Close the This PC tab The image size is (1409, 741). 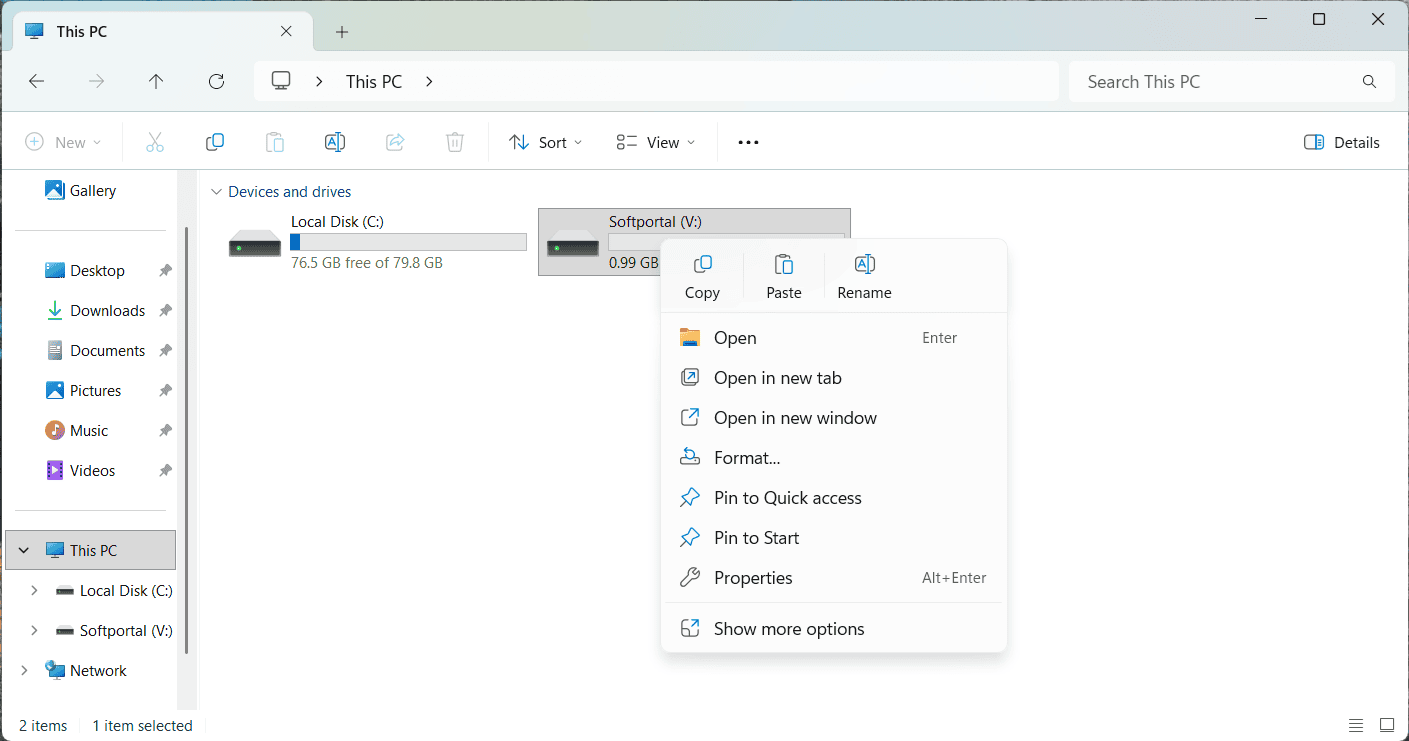[286, 31]
